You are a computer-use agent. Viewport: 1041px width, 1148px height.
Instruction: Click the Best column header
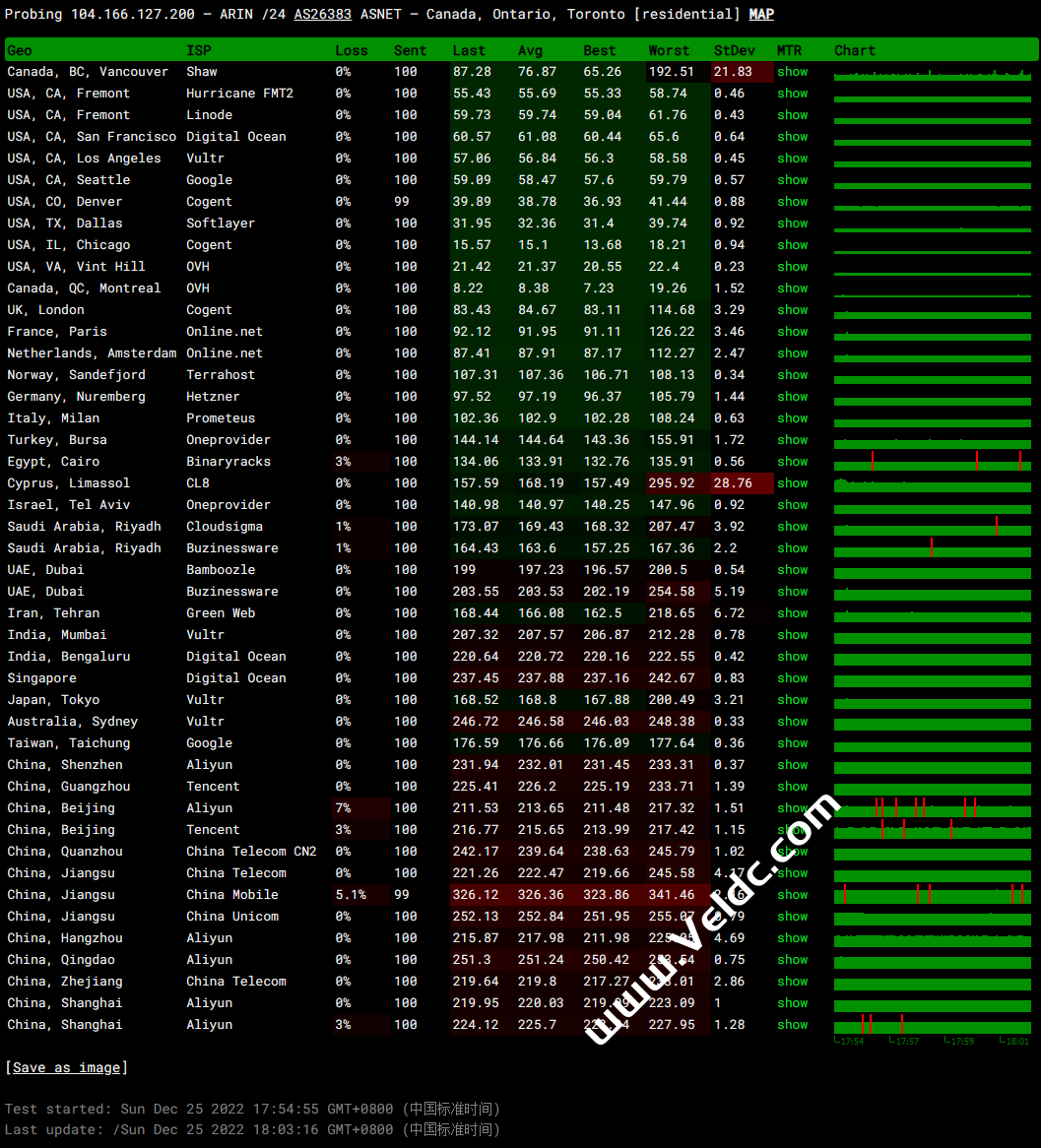599,50
